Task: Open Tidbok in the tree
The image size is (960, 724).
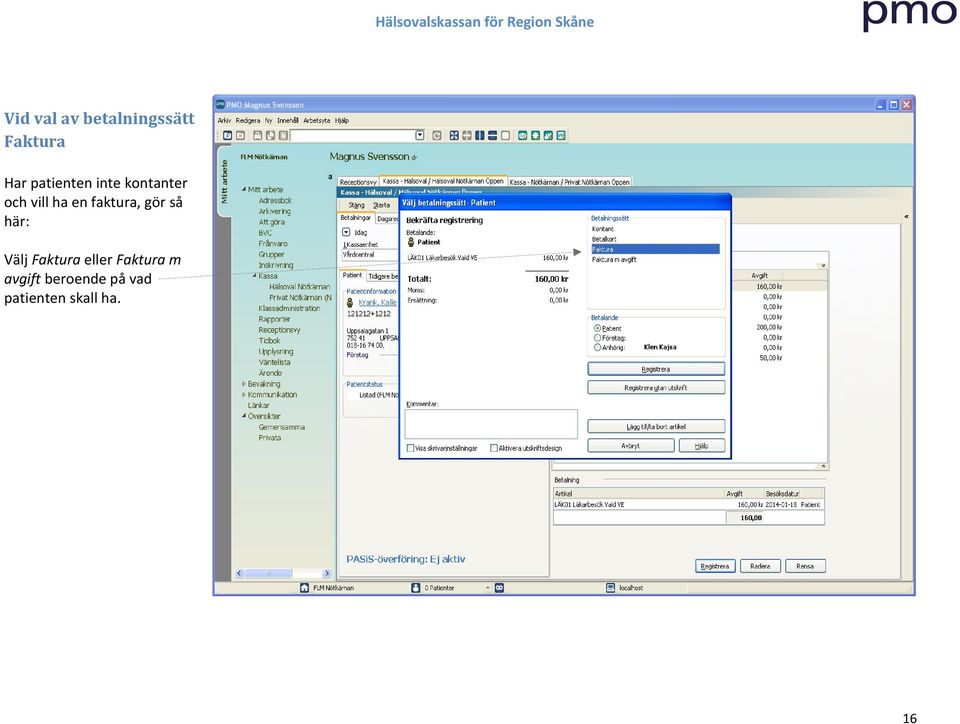Action: [x=269, y=341]
